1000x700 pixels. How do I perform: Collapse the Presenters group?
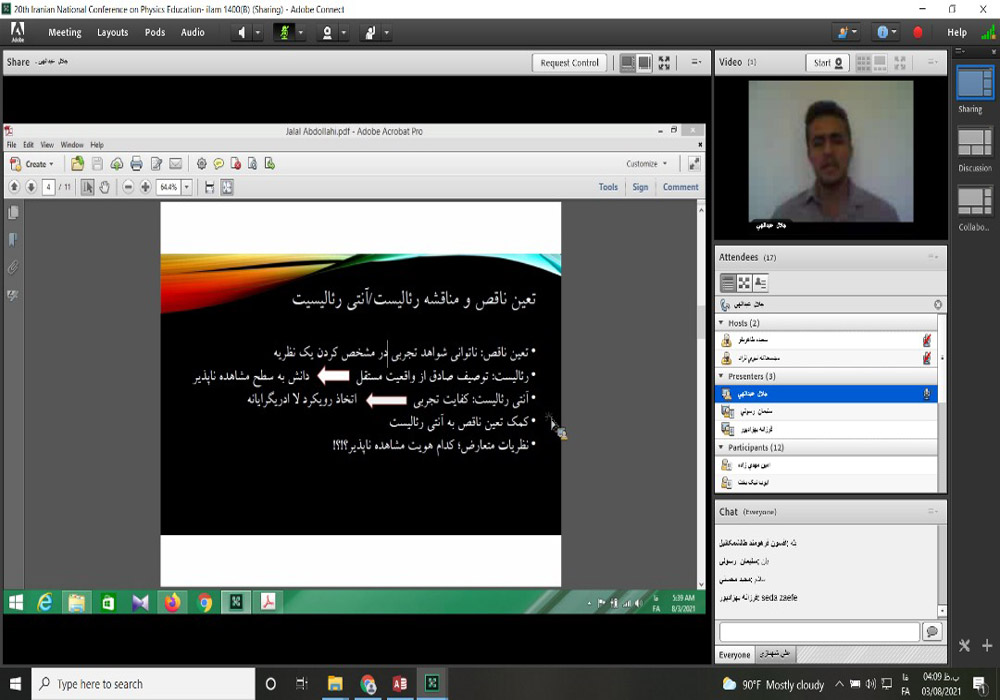[x=722, y=377]
